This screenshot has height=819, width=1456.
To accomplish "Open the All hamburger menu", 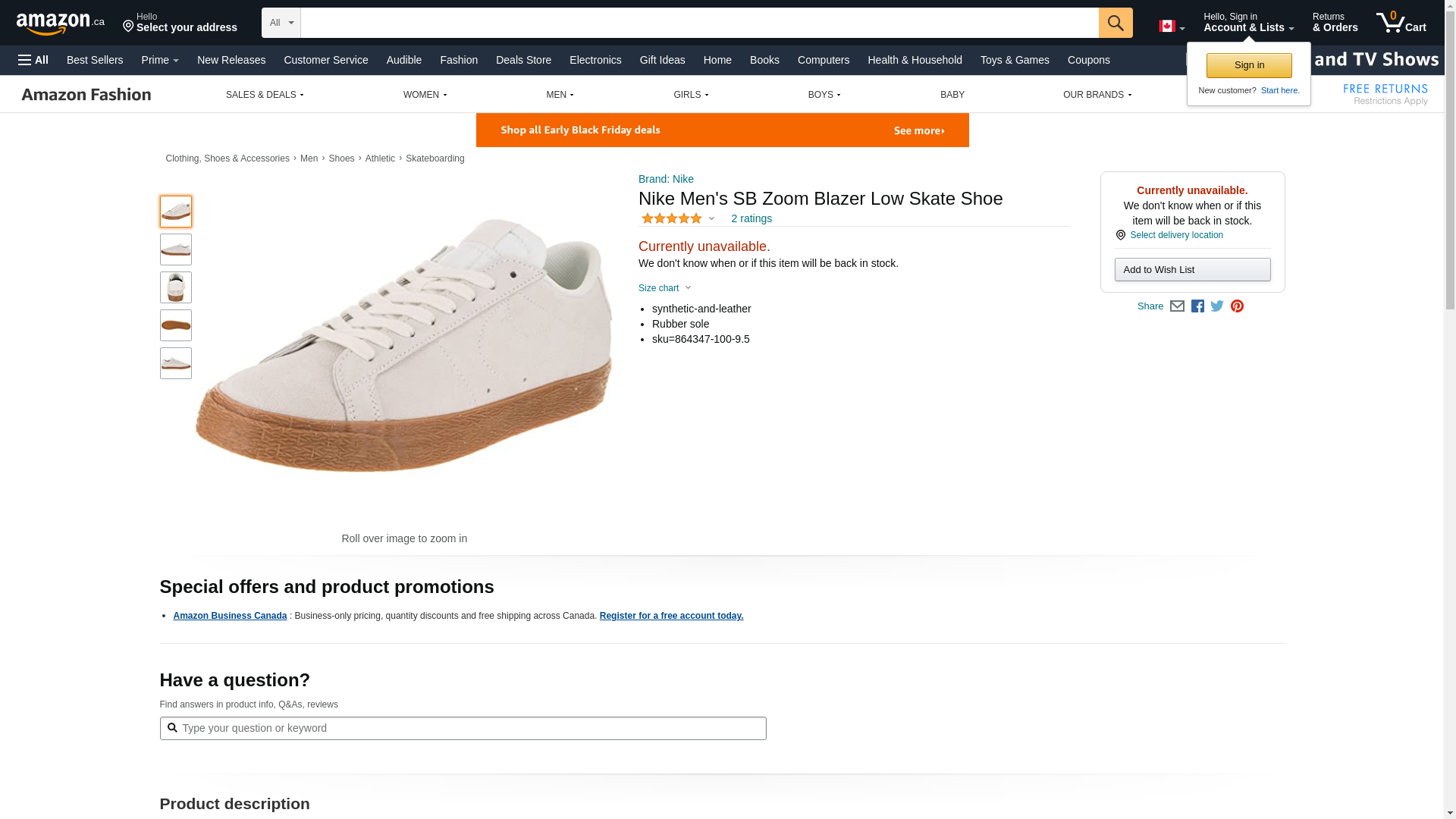I will [x=33, y=60].
